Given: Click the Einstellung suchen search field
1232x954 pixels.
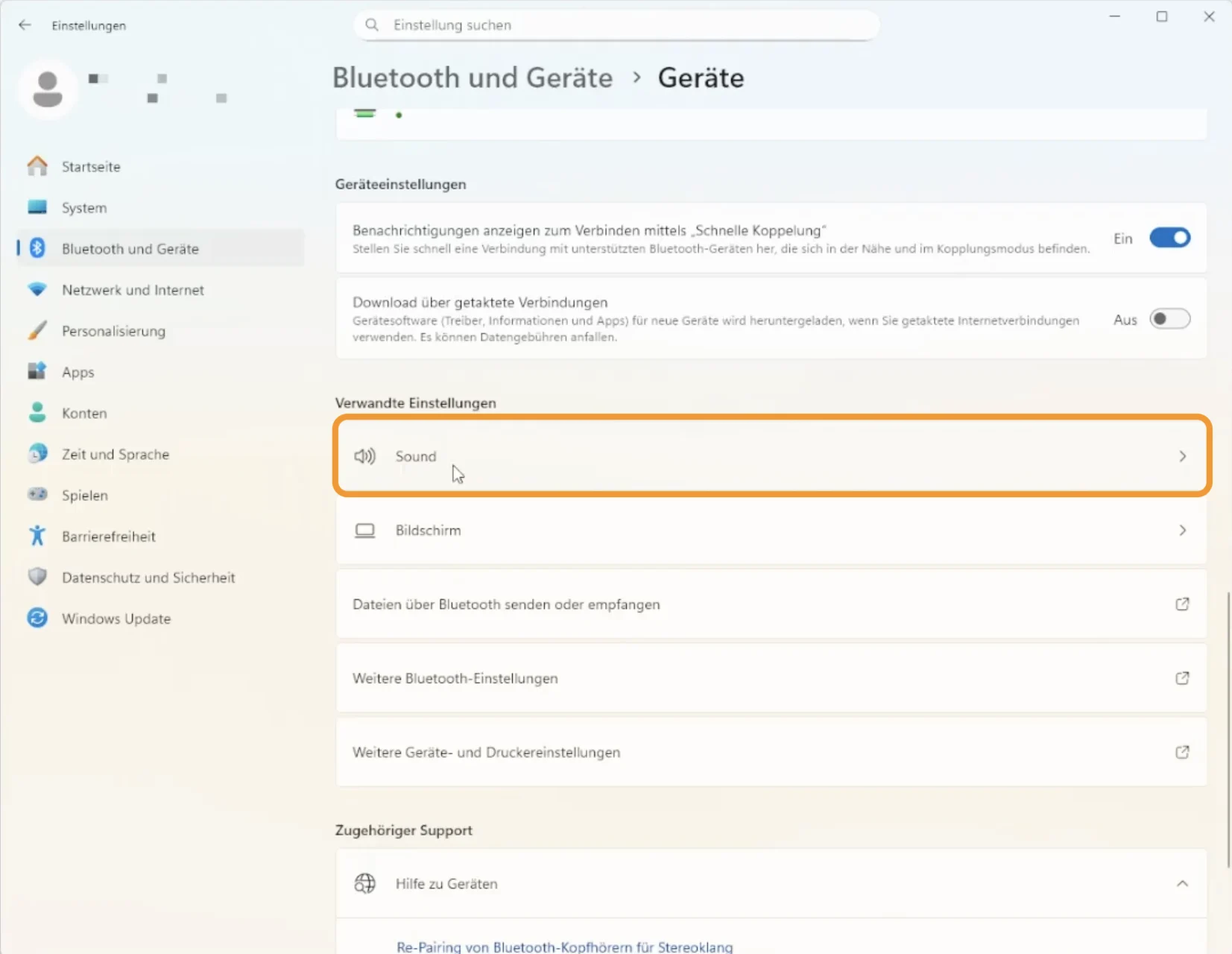Looking at the screenshot, I should tap(616, 25).
